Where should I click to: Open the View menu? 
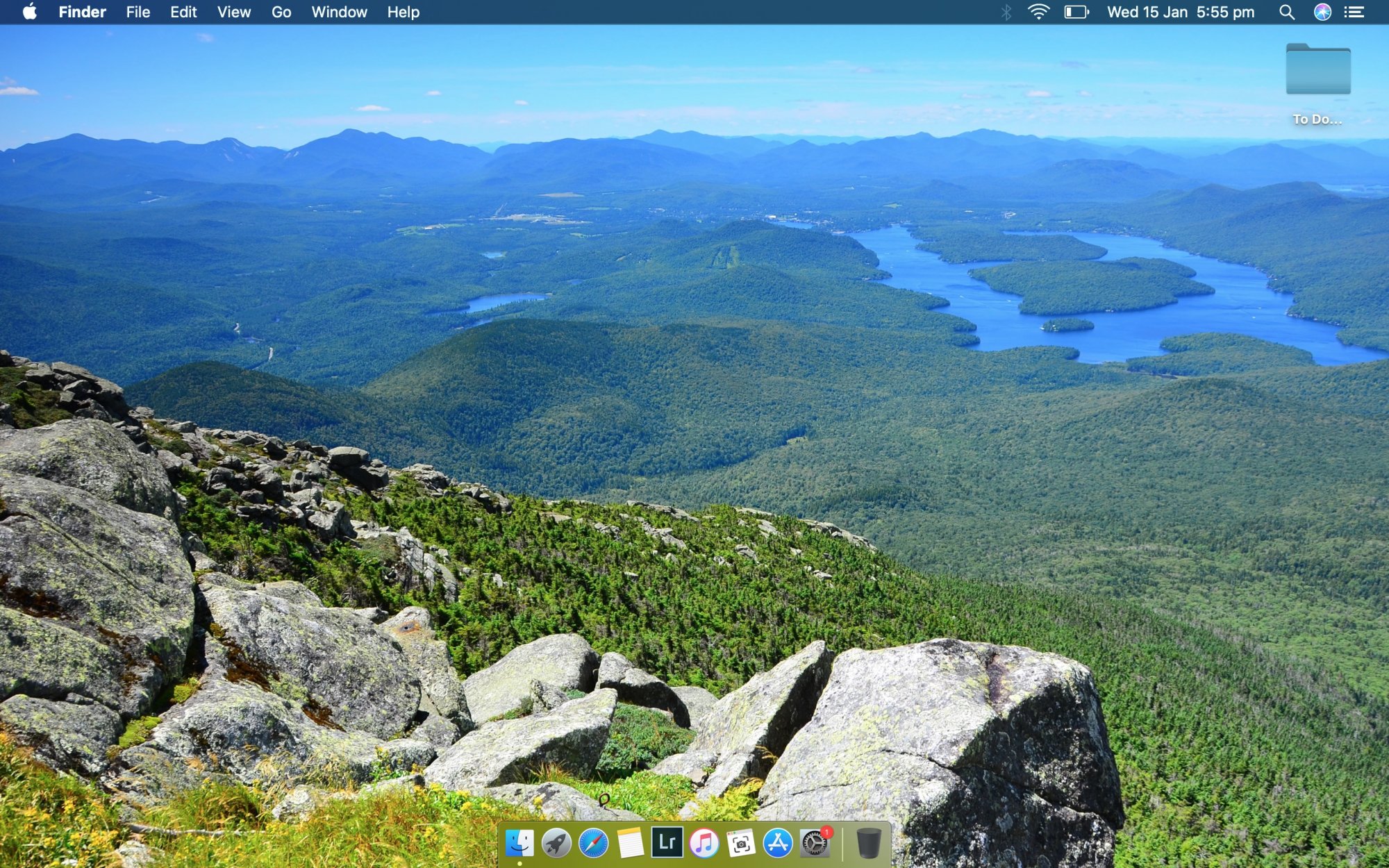tap(233, 12)
